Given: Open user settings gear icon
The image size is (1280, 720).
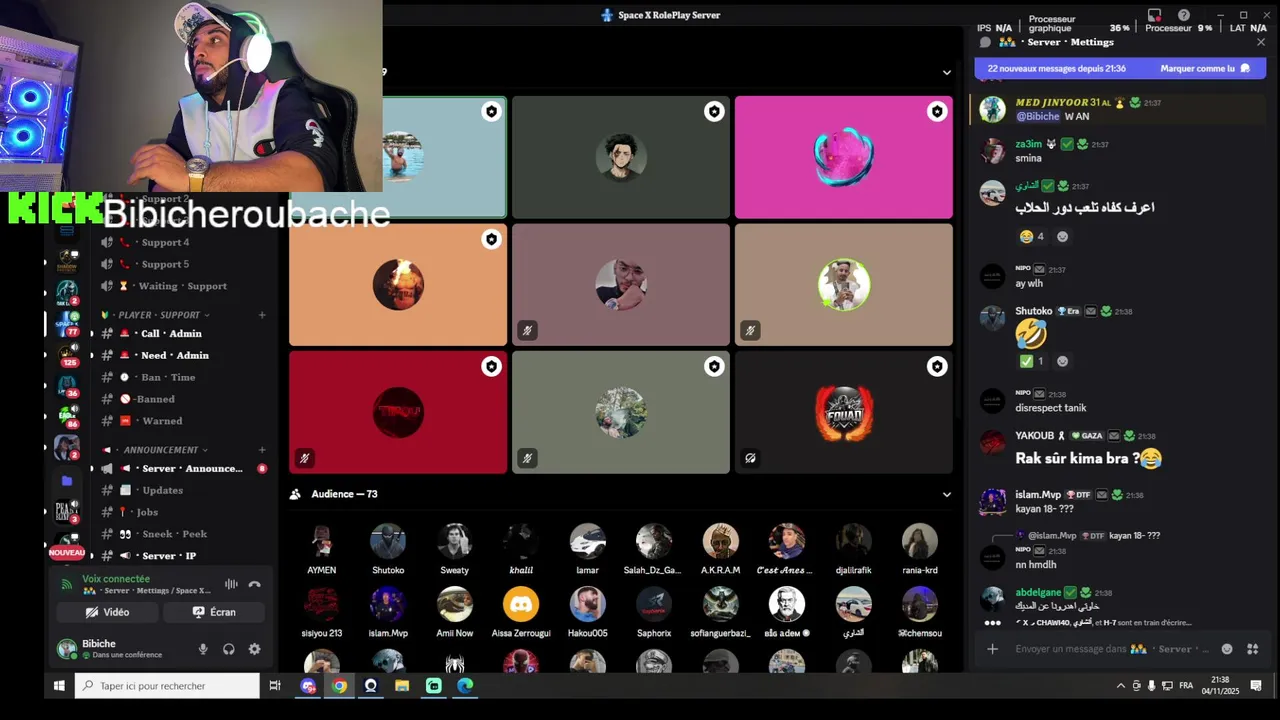Looking at the screenshot, I should tap(254, 649).
